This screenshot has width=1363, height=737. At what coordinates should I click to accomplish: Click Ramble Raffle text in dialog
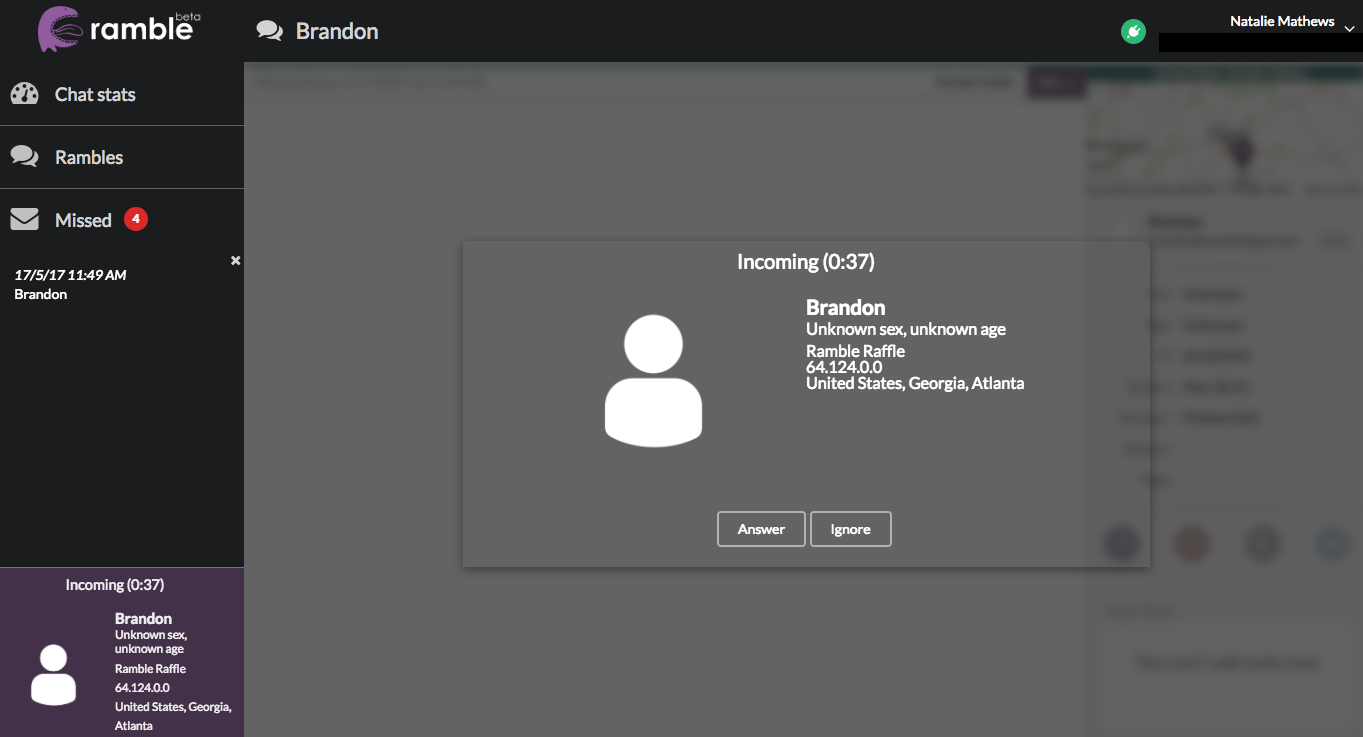pos(855,351)
